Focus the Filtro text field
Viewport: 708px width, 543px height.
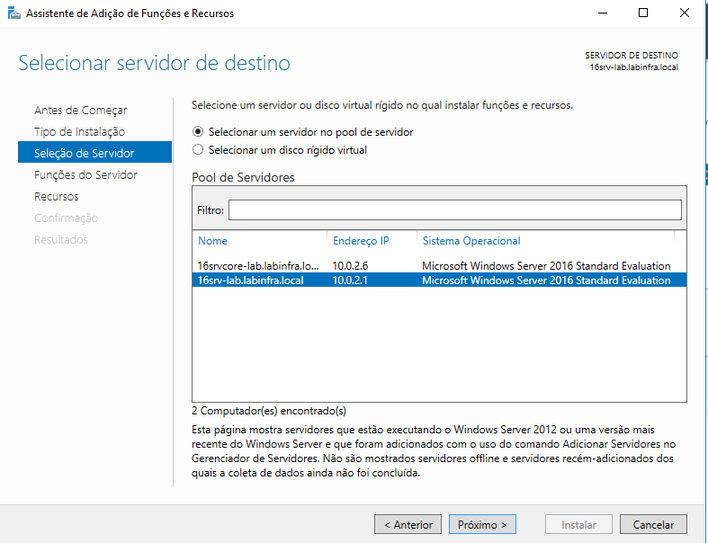(x=455, y=210)
